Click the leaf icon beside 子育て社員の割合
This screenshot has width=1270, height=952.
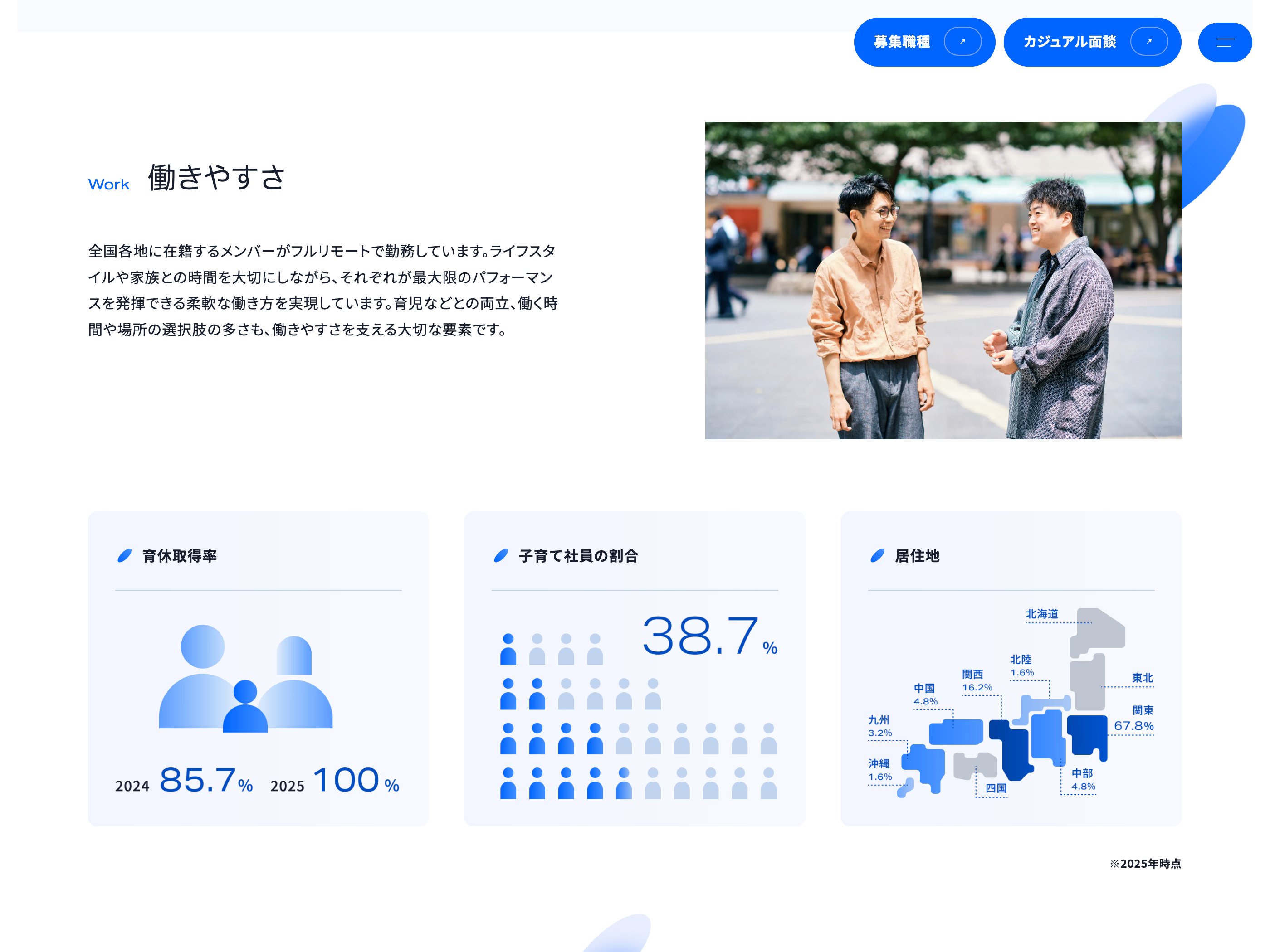501,555
